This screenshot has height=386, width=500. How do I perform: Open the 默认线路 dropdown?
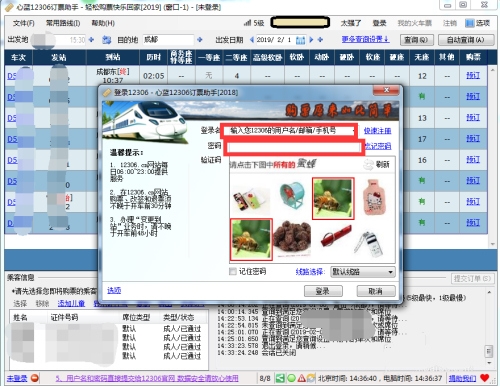363,272
